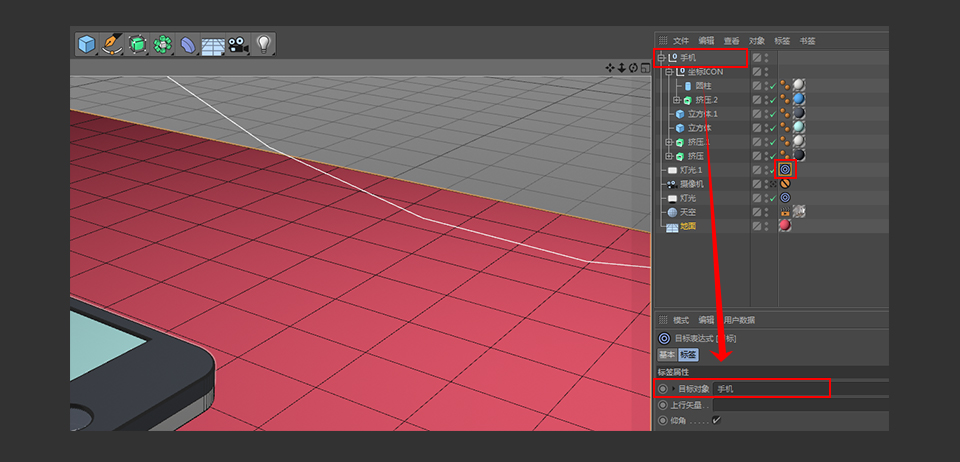
Task: Select the 天空 object in list
Action: tap(688, 212)
